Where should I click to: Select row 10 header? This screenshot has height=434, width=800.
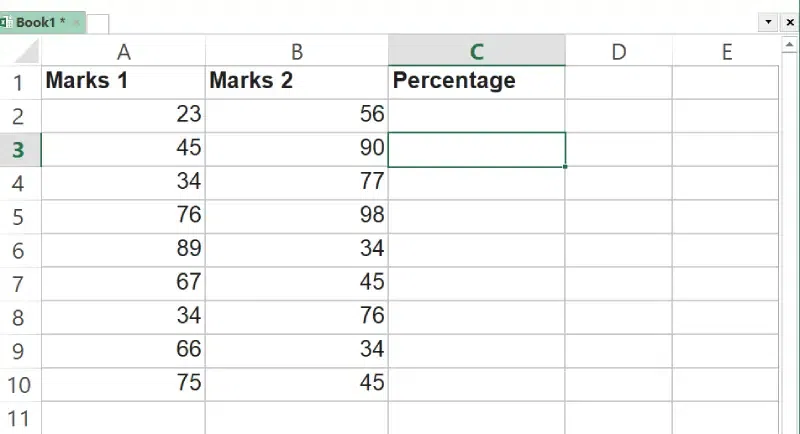19,384
